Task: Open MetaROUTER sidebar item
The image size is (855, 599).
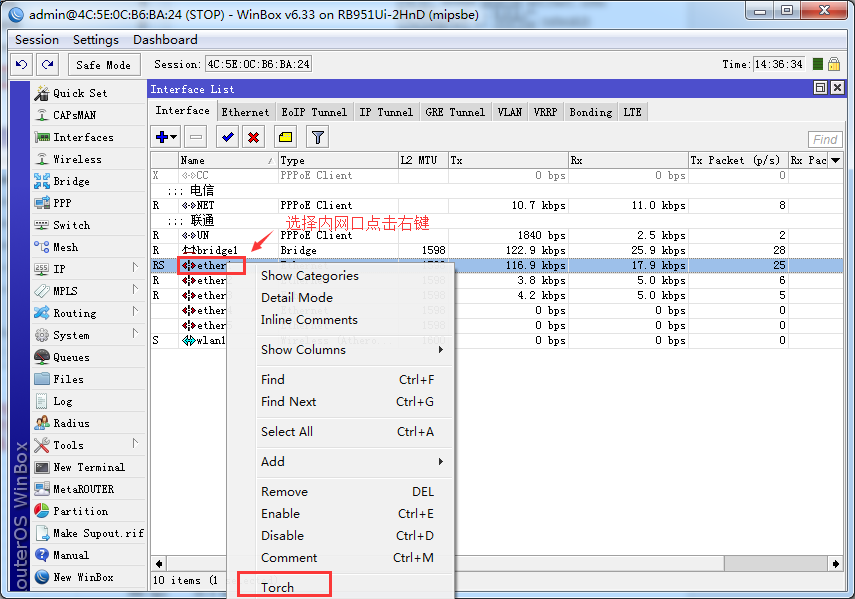Action: click(89, 489)
